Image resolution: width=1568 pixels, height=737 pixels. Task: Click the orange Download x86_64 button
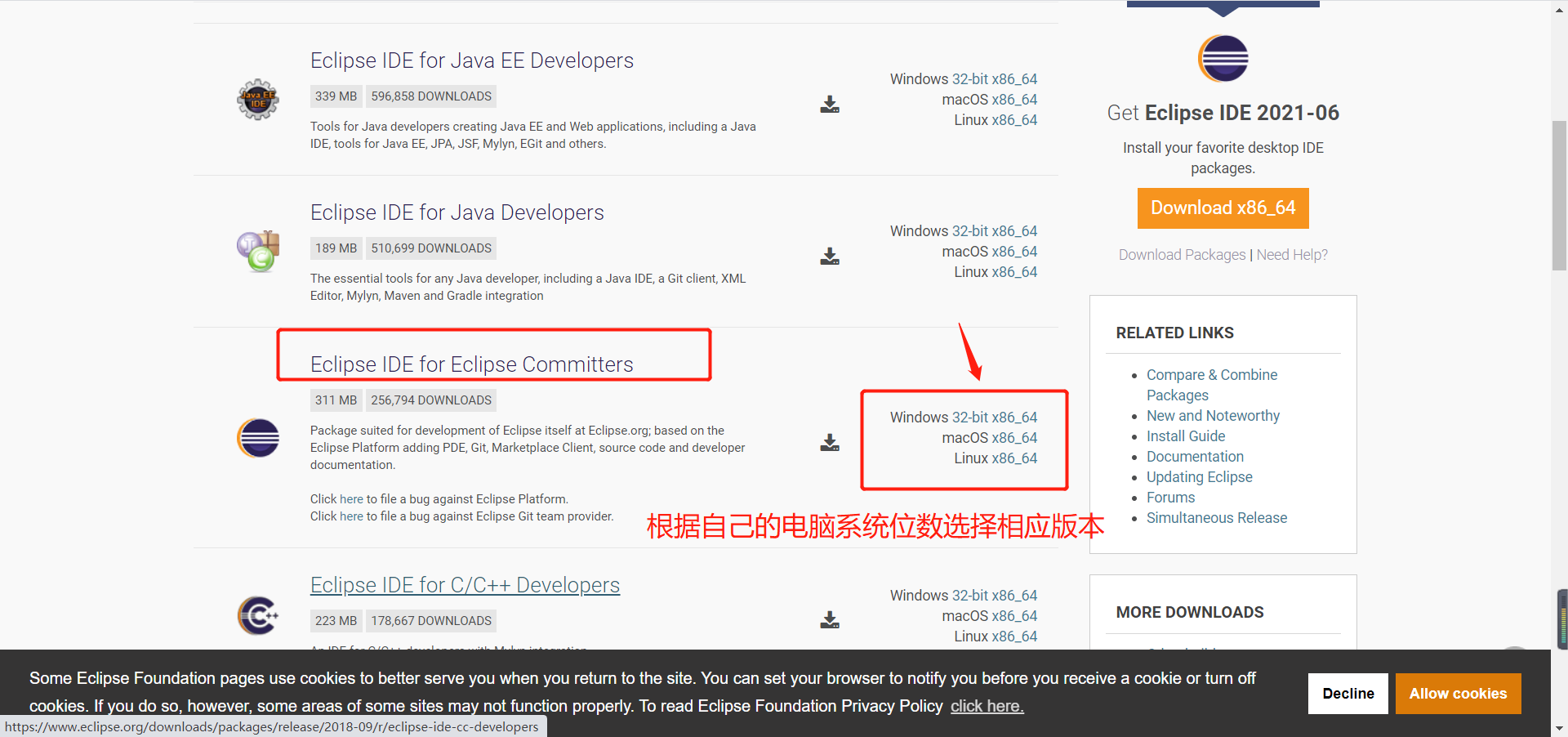1223,208
